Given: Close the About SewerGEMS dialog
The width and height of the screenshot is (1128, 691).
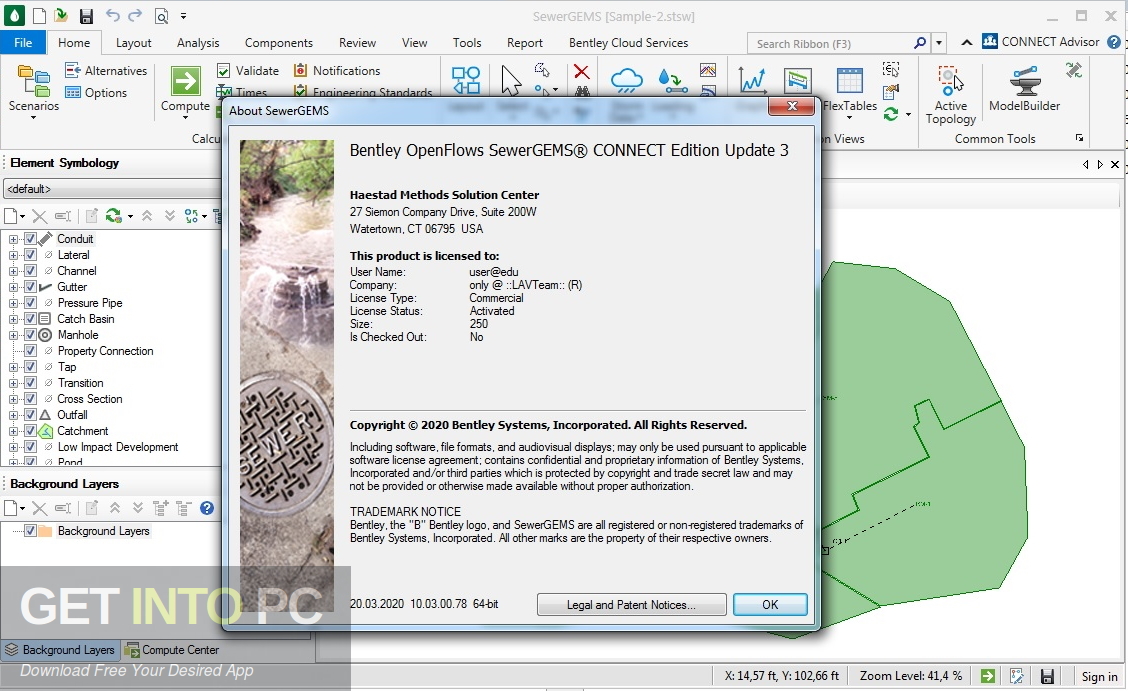Looking at the screenshot, I should point(793,106).
